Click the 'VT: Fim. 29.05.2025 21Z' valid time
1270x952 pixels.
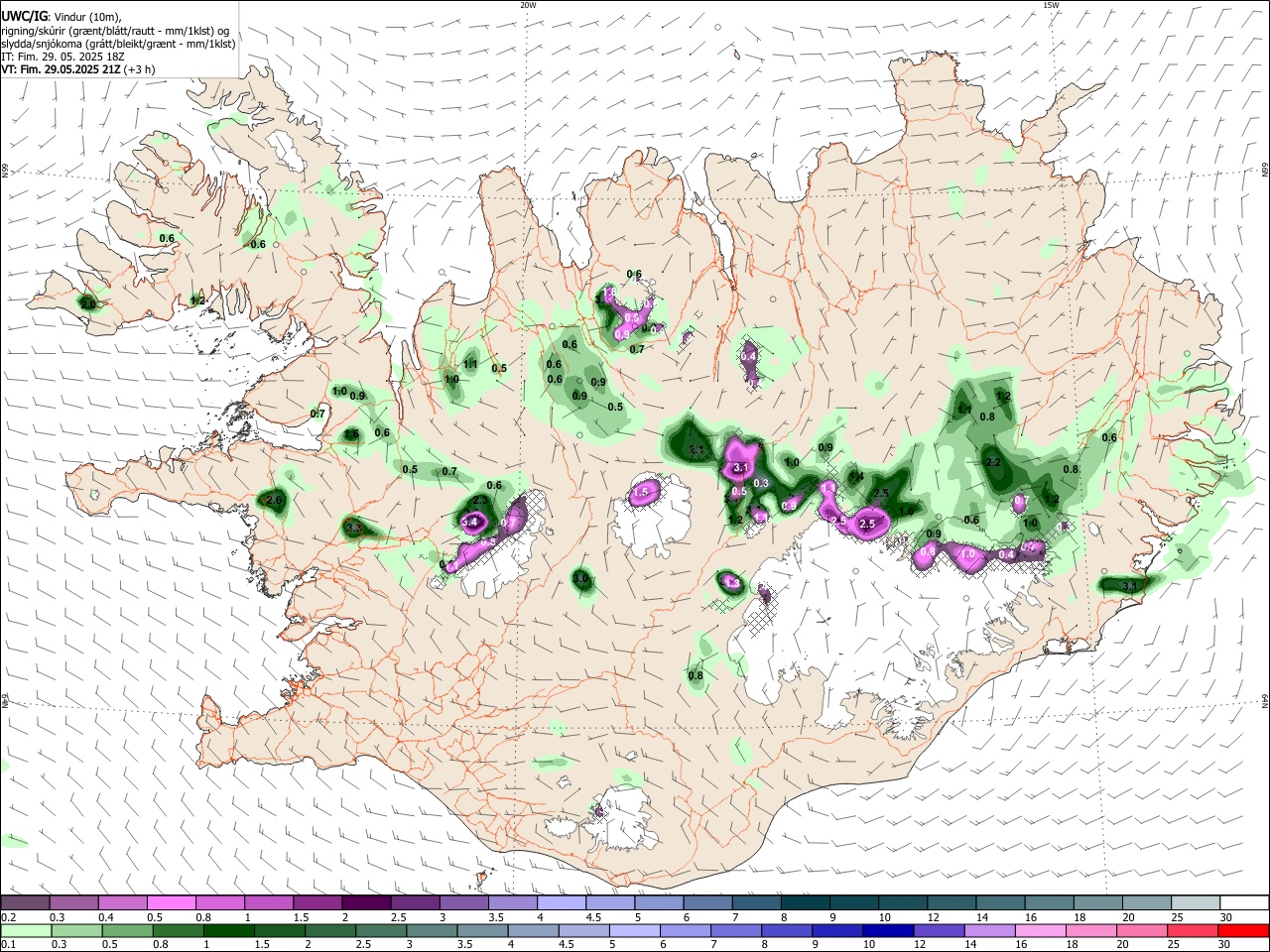point(61,69)
